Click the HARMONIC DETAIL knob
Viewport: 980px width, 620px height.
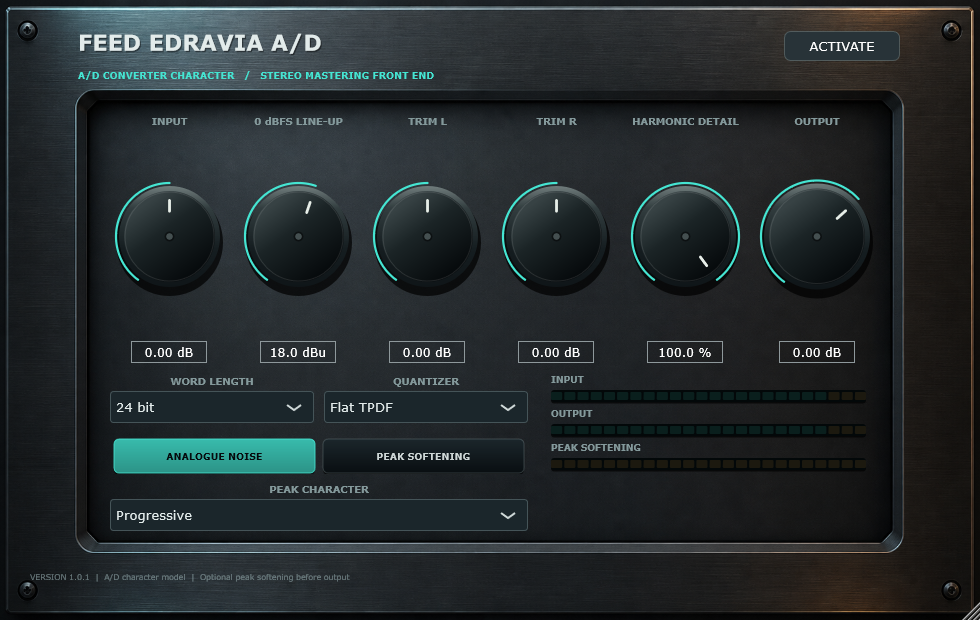tap(686, 237)
